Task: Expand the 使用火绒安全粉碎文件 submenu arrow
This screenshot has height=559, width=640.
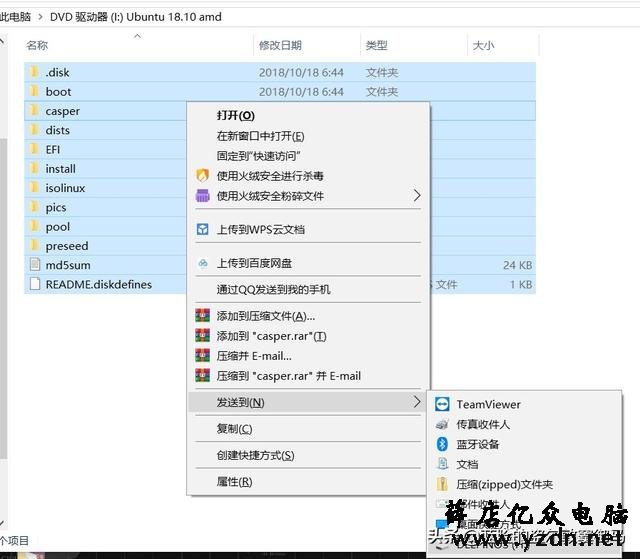Action: click(x=417, y=195)
